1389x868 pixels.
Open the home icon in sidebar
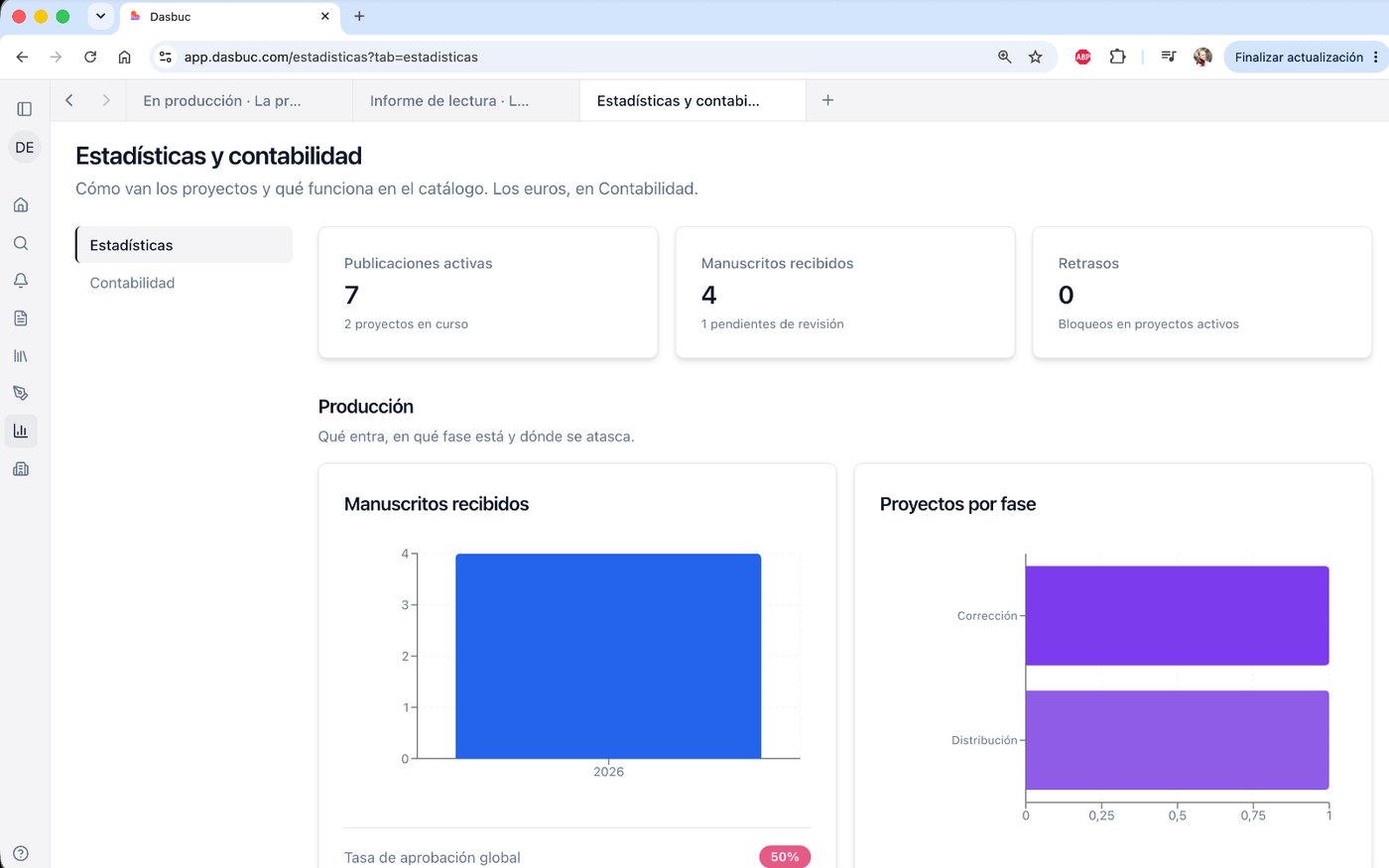pos(21,205)
